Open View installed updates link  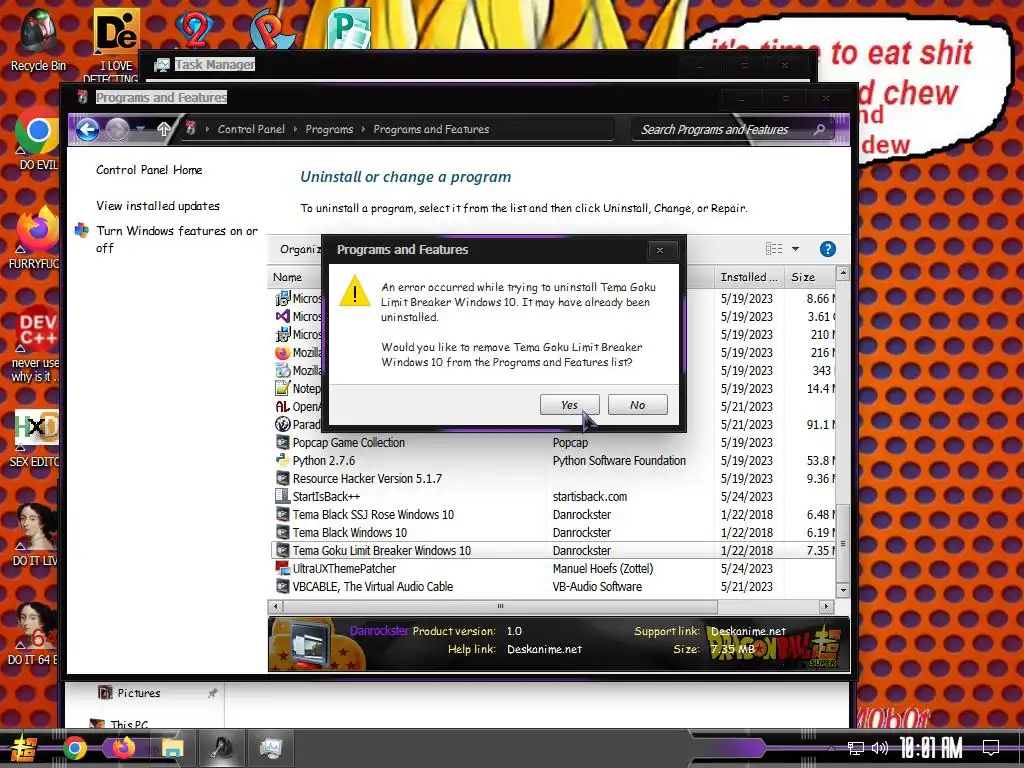pos(158,206)
